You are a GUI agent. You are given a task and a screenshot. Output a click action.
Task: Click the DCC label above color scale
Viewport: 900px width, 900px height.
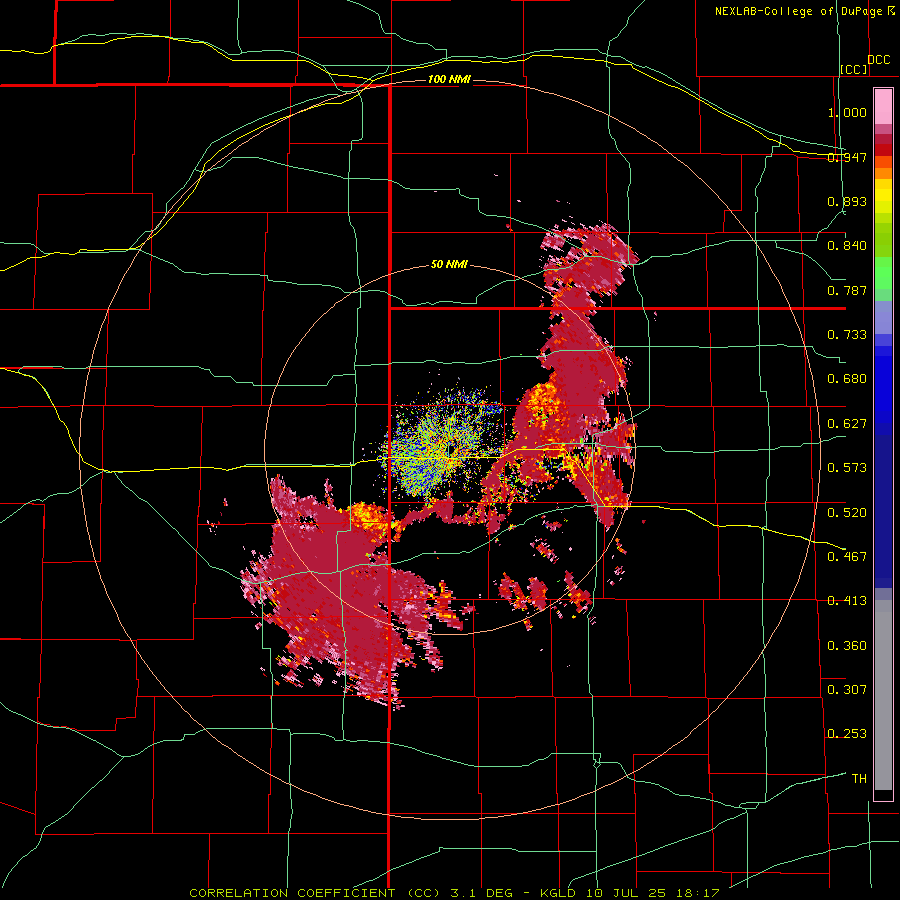coord(879,60)
